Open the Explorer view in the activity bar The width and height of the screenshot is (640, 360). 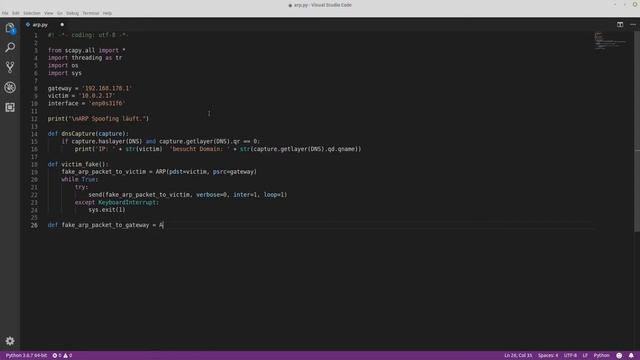pos(10,28)
